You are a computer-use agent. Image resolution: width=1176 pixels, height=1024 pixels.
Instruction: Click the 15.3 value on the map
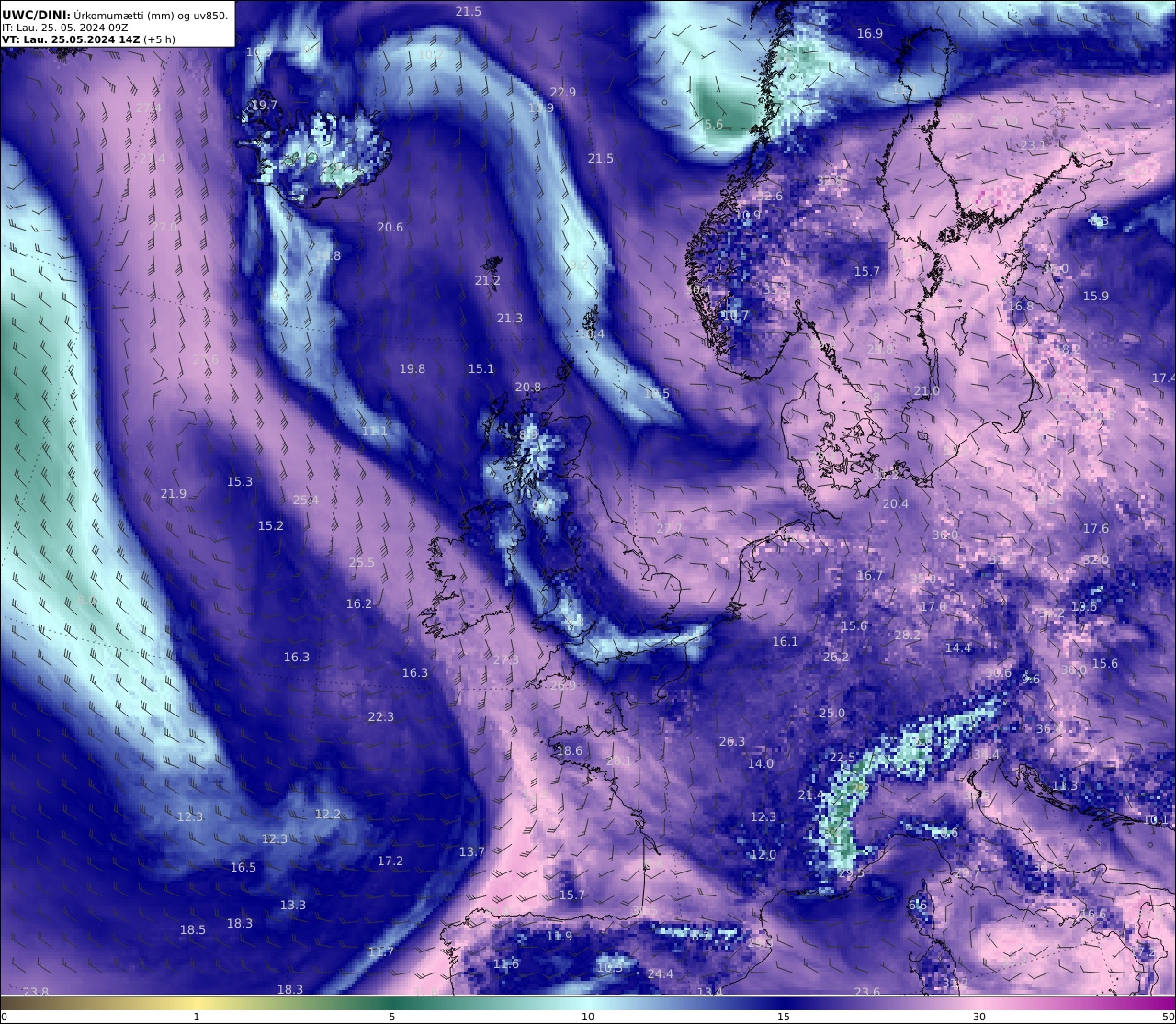(x=240, y=481)
